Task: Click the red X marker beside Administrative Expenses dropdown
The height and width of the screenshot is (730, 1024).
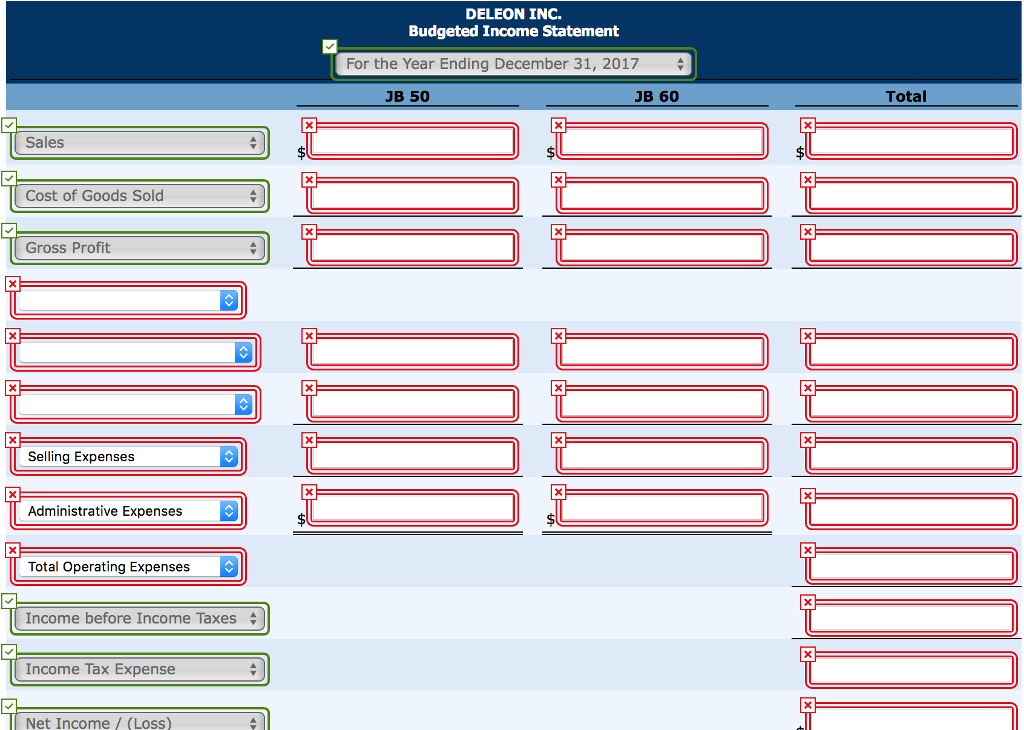Action: pyautogui.click(x=12, y=494)
